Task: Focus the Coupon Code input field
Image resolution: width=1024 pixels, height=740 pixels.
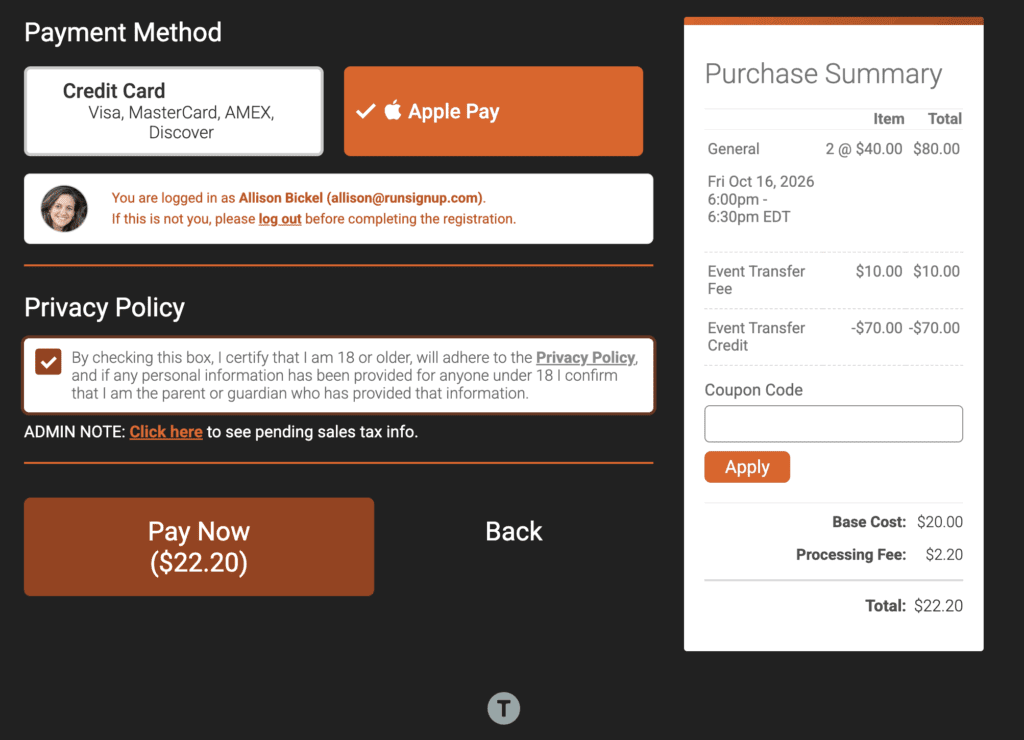Action: [833, 424]
